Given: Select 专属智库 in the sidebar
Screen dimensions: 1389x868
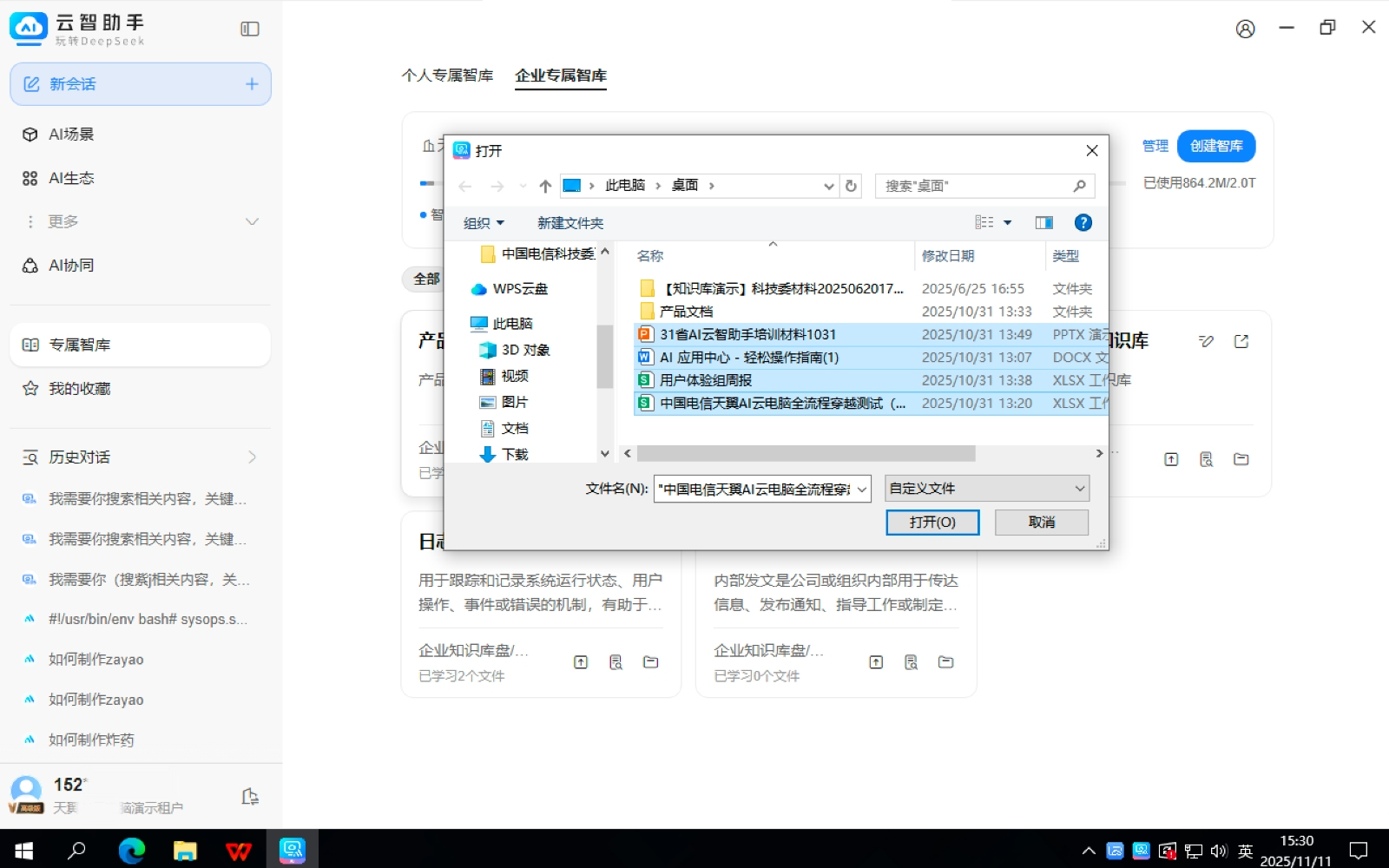Looking at the screenshot, I should 141,345.
